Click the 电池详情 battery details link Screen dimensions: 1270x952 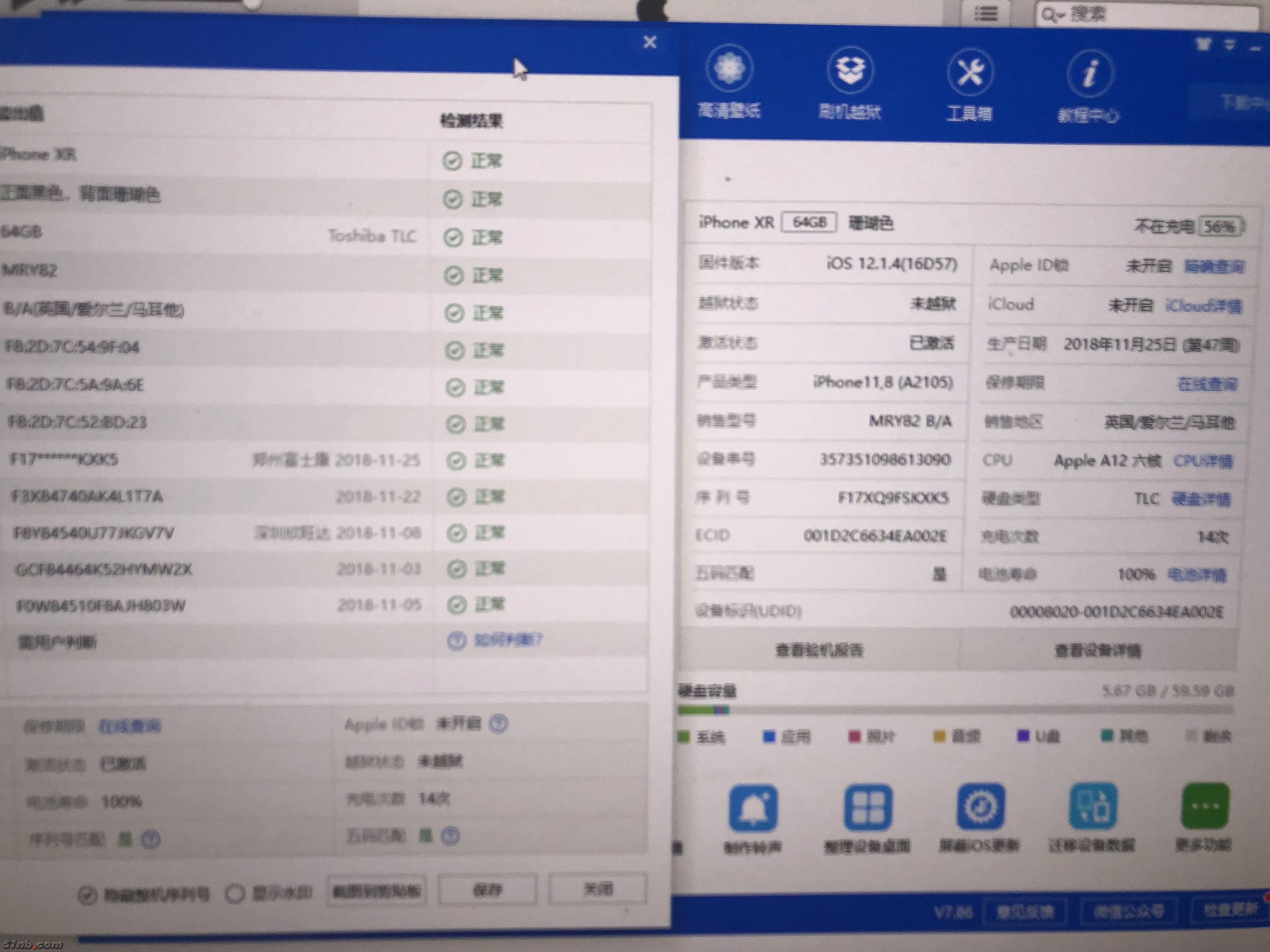coord(1197,575)
